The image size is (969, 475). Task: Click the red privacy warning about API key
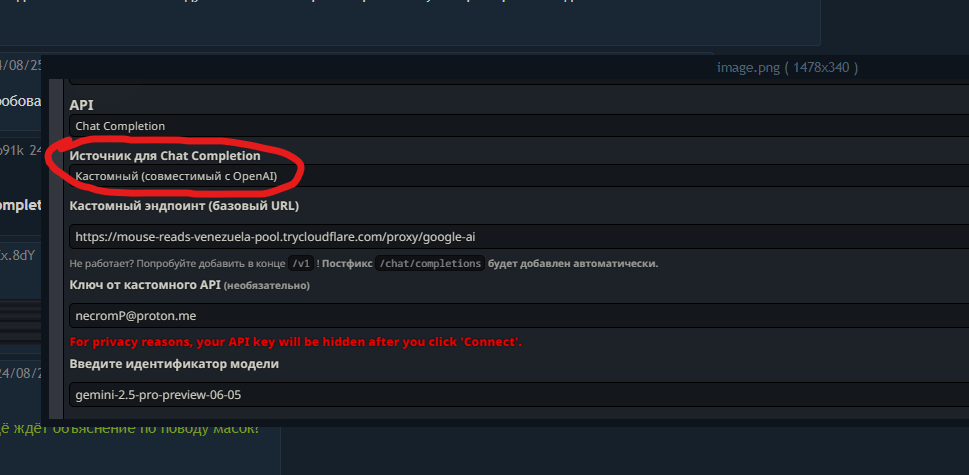295,342
